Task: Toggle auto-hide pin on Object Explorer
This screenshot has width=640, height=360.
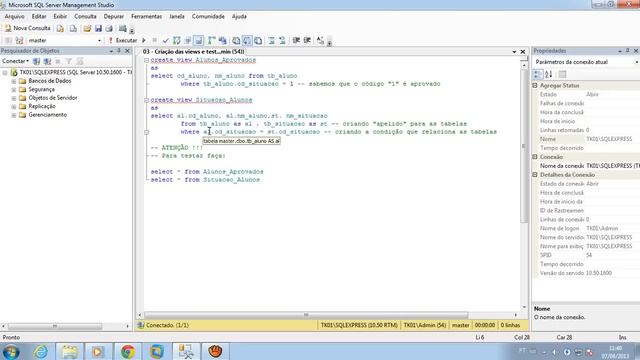Action: [119, 51]
